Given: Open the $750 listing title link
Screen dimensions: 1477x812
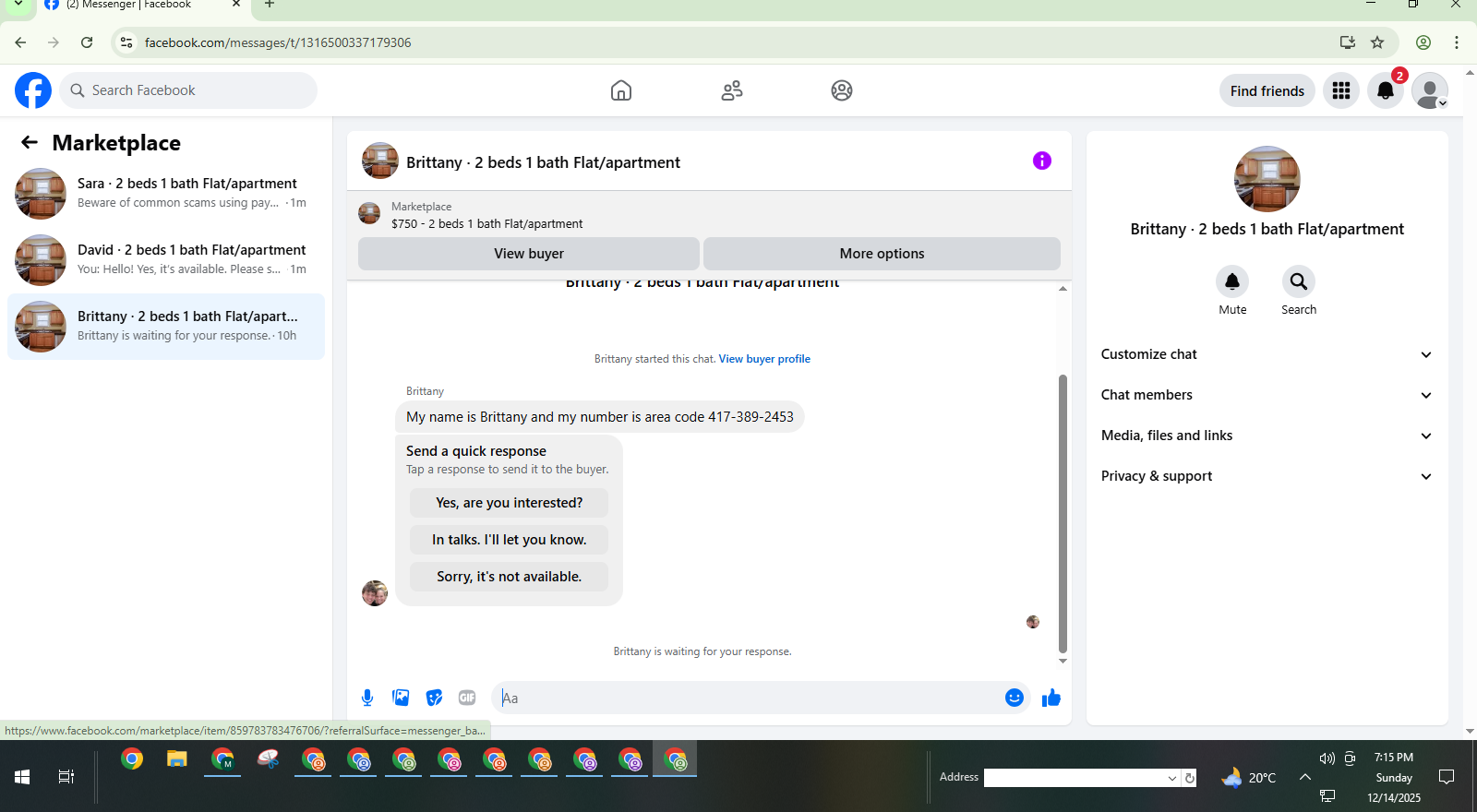Looking at the screenshot, I should (486, 223).
